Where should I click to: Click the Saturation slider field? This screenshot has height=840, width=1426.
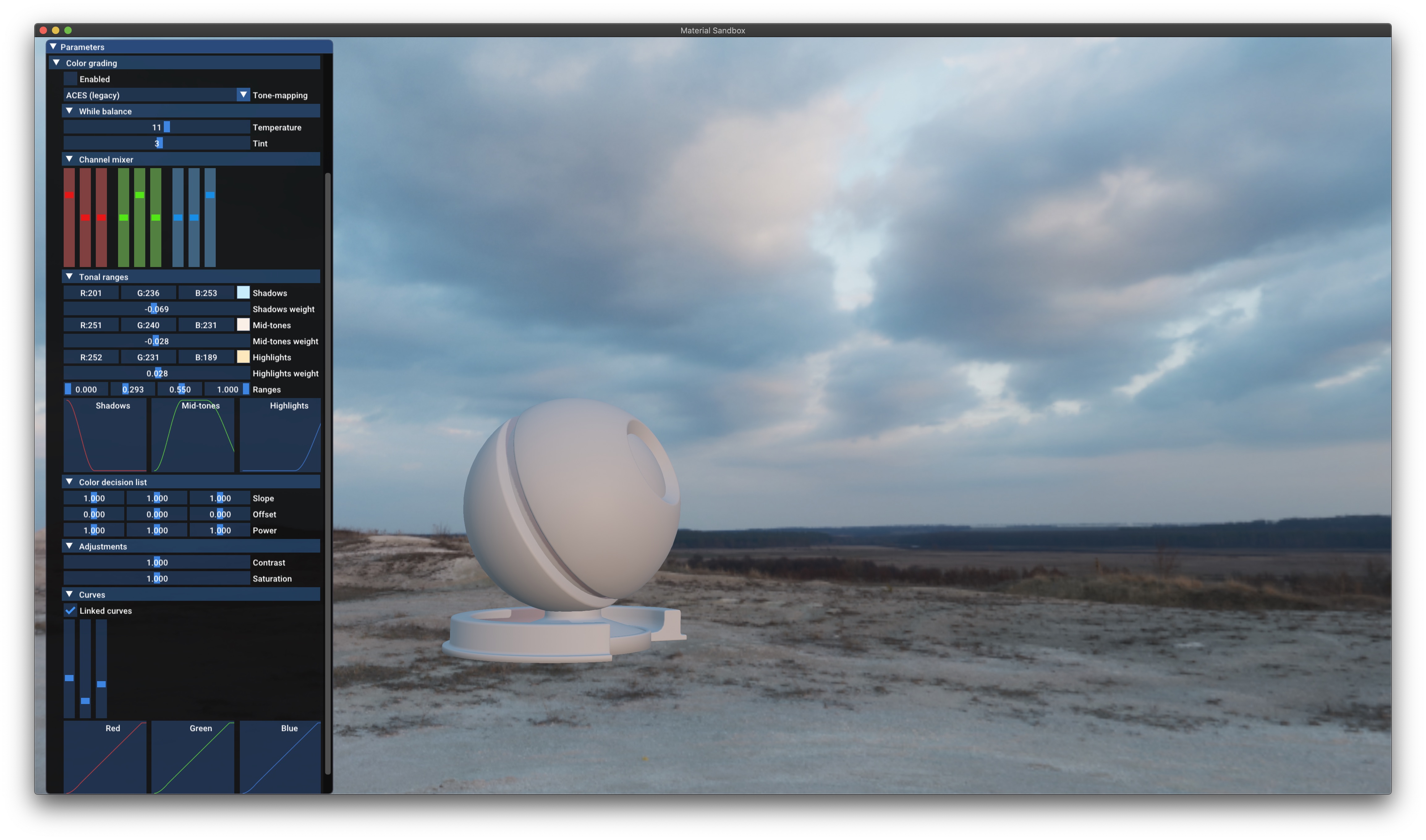[x=156, y=579]
